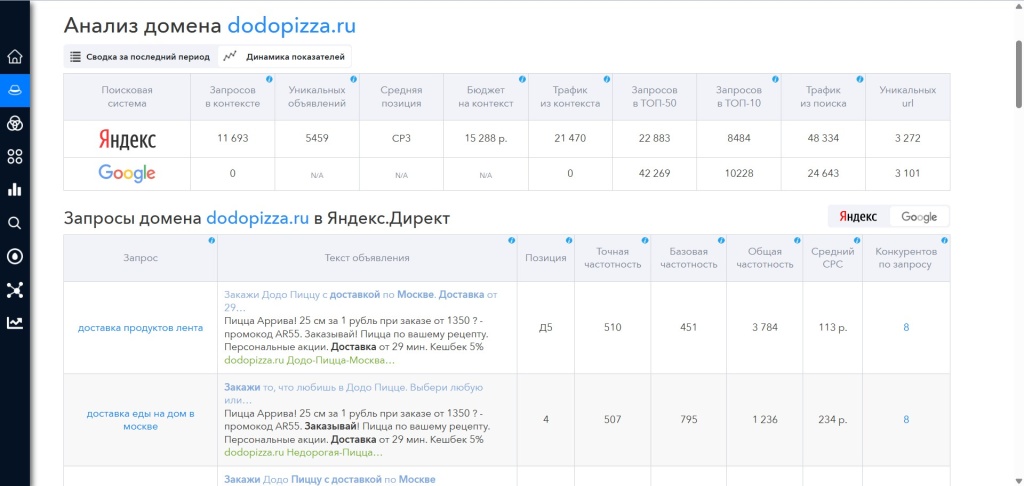Screen dimensions: 1024x486
Task: Info icon next to Запросов в ТОП-10
Action: pyautogui.click(x=775, y=79)
